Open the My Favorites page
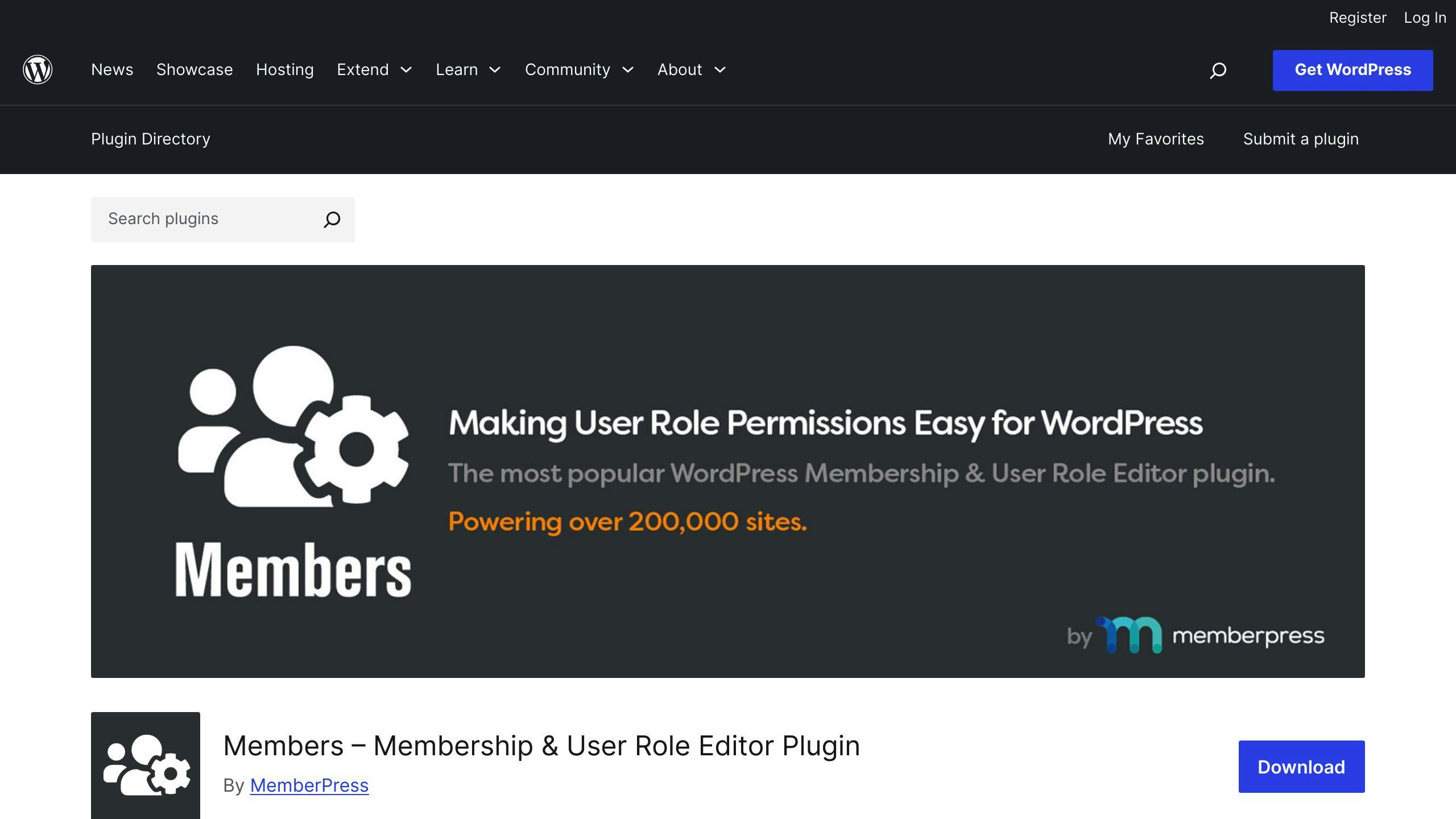 click(x=1156, y=139)
